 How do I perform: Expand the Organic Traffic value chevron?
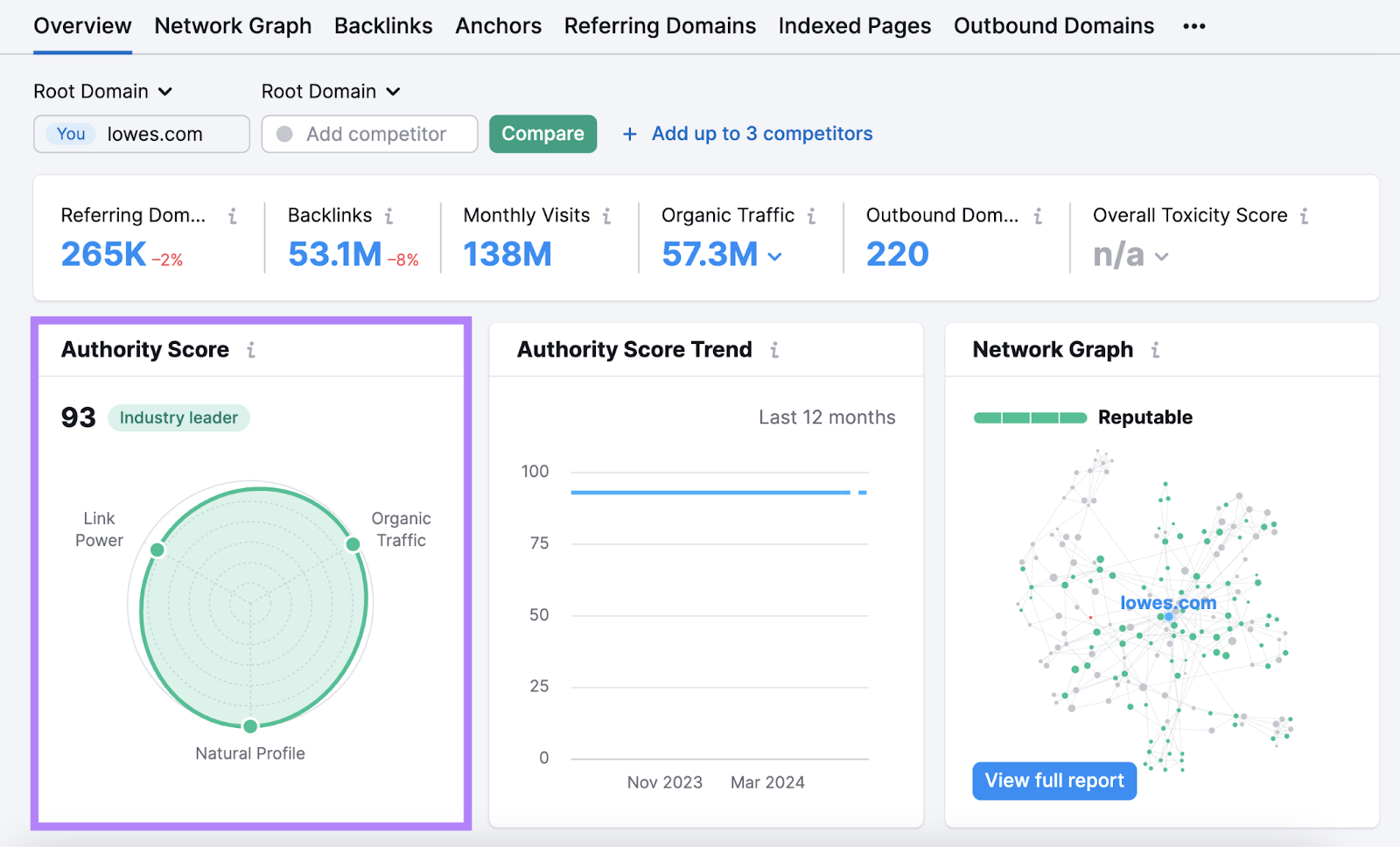(x=773, y=256)
